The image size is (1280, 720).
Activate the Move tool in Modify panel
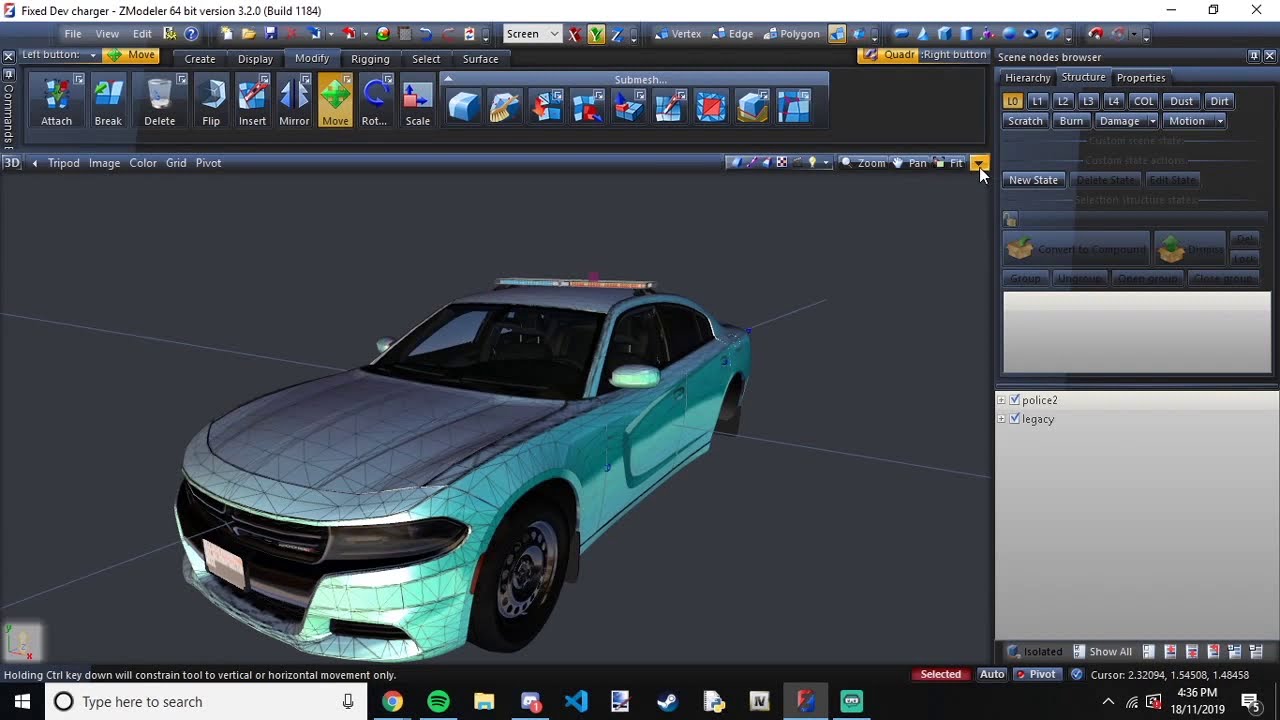pyautogui.click(x=335, y=102)
